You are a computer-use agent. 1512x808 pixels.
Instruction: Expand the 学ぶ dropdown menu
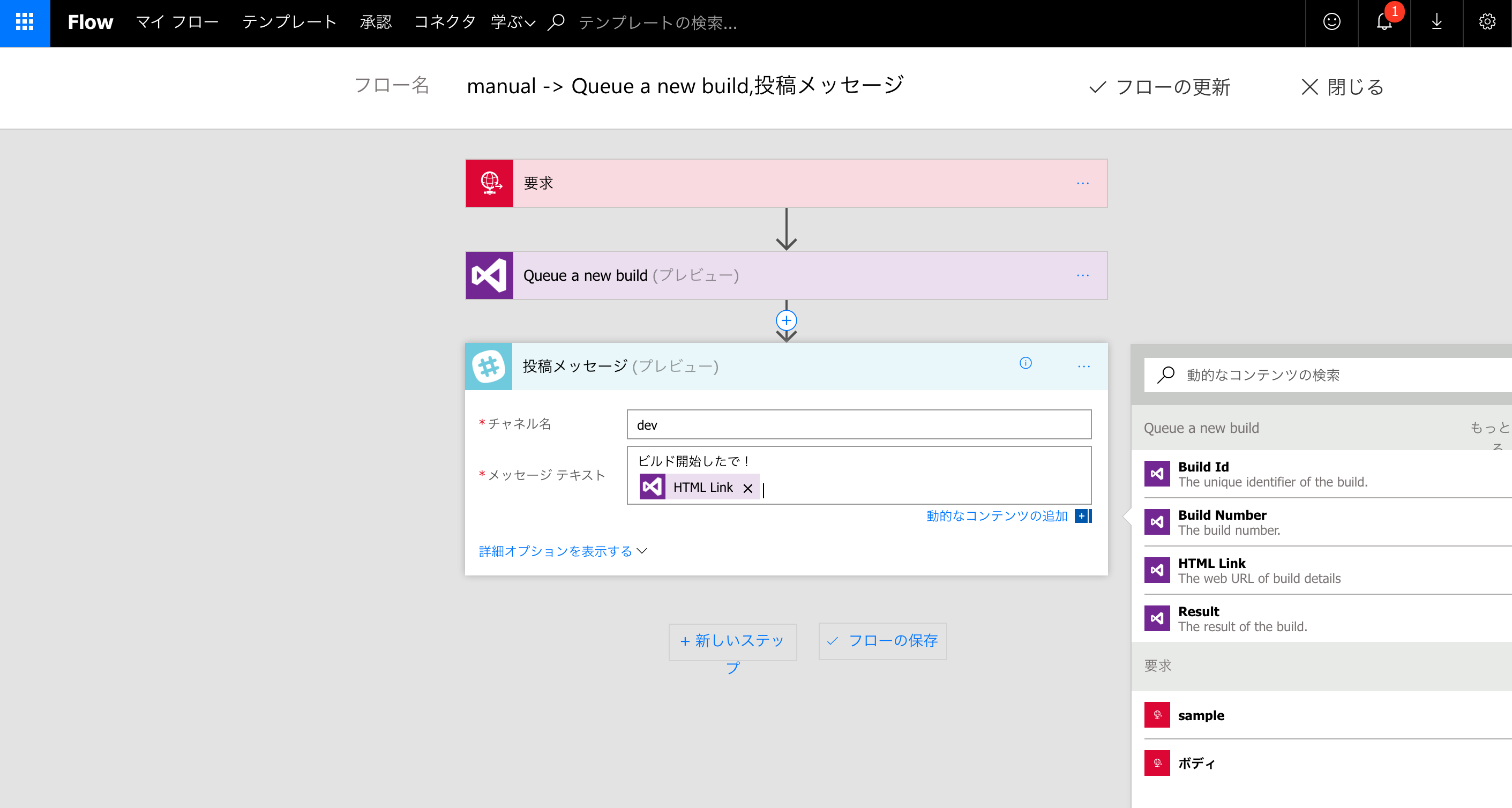pos(513,23)
